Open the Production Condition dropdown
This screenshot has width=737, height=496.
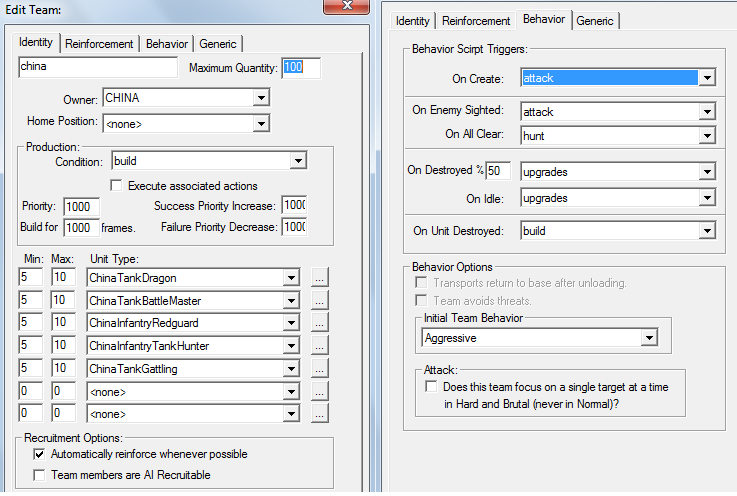pos(297,161)
